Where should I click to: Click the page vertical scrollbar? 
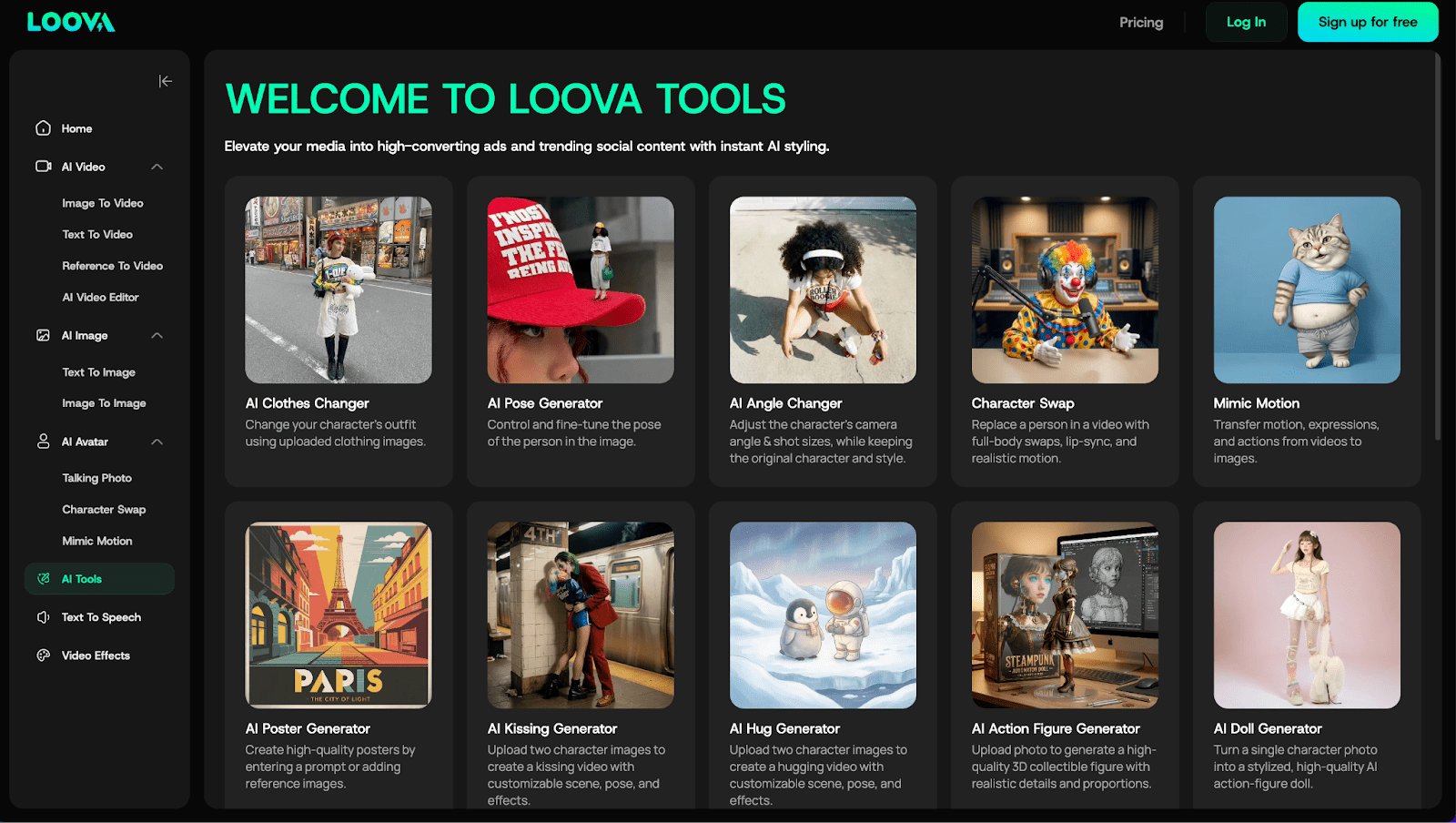[x=1438, y=246]
